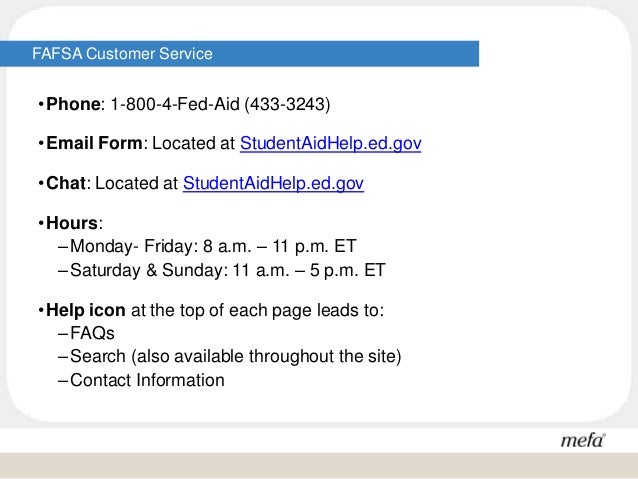638x479 pixels.
Task: Click the '5 p.m. ET' weekend closing text
Action: [x=347, y=270]
